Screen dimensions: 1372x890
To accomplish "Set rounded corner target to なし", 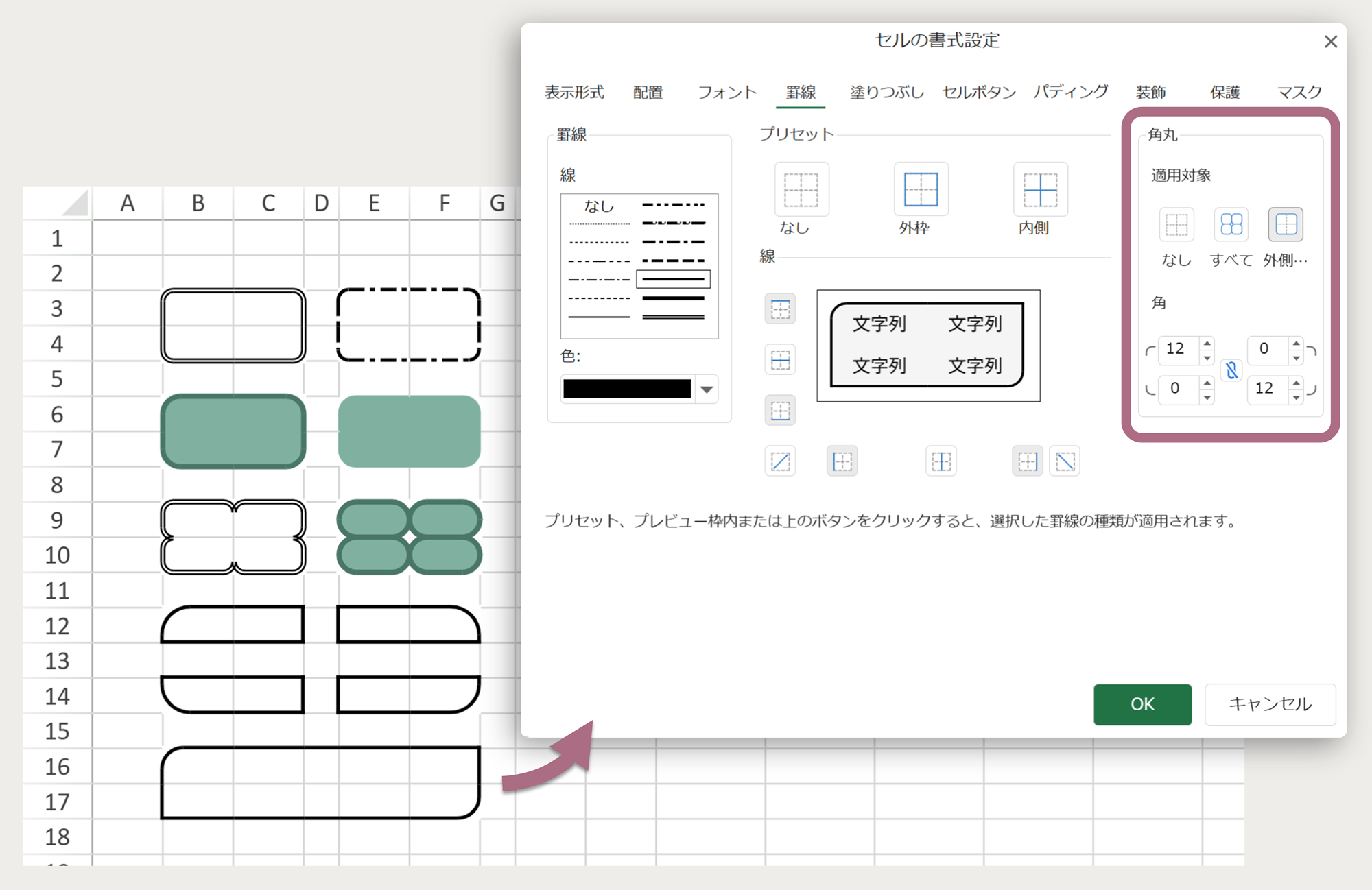I will (1176, 225).
